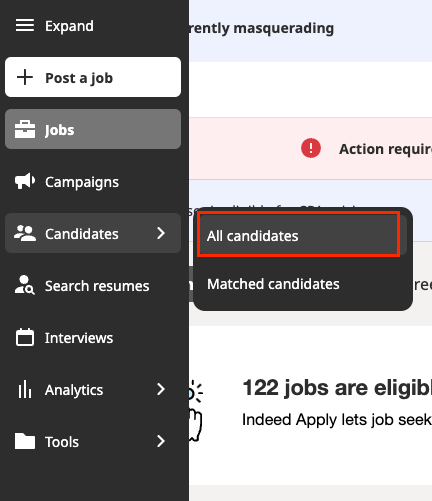Click the bar chart Analytics icon
This screenshot has height=501, width=432.
(25, 389)
